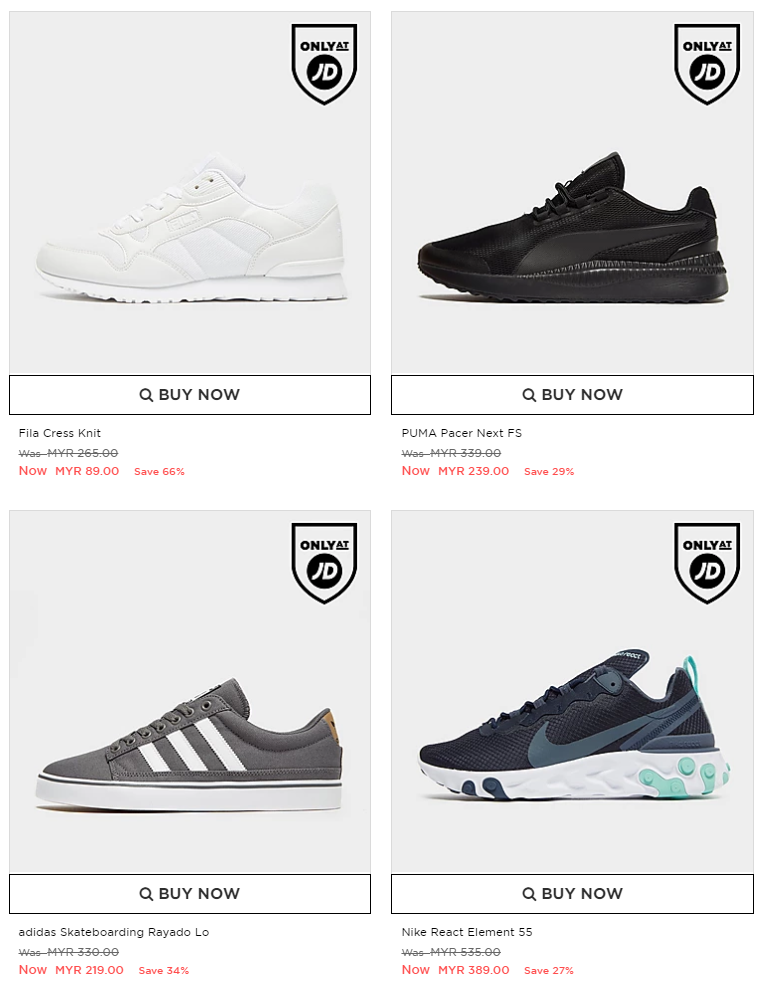Image resolution: width=765 pixels, height=990 pixels.
Task: Click the Only at JD badge on PUMA shoe
Action: click(x=706, y=64)
